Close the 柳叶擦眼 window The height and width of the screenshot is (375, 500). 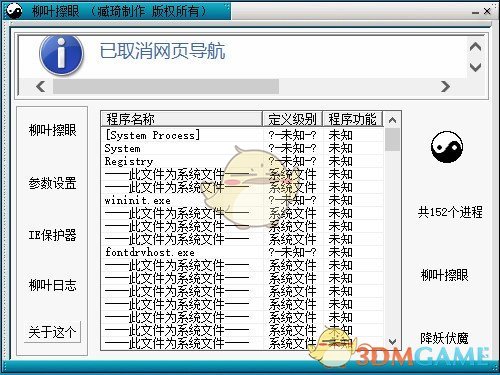pos(487,11)
